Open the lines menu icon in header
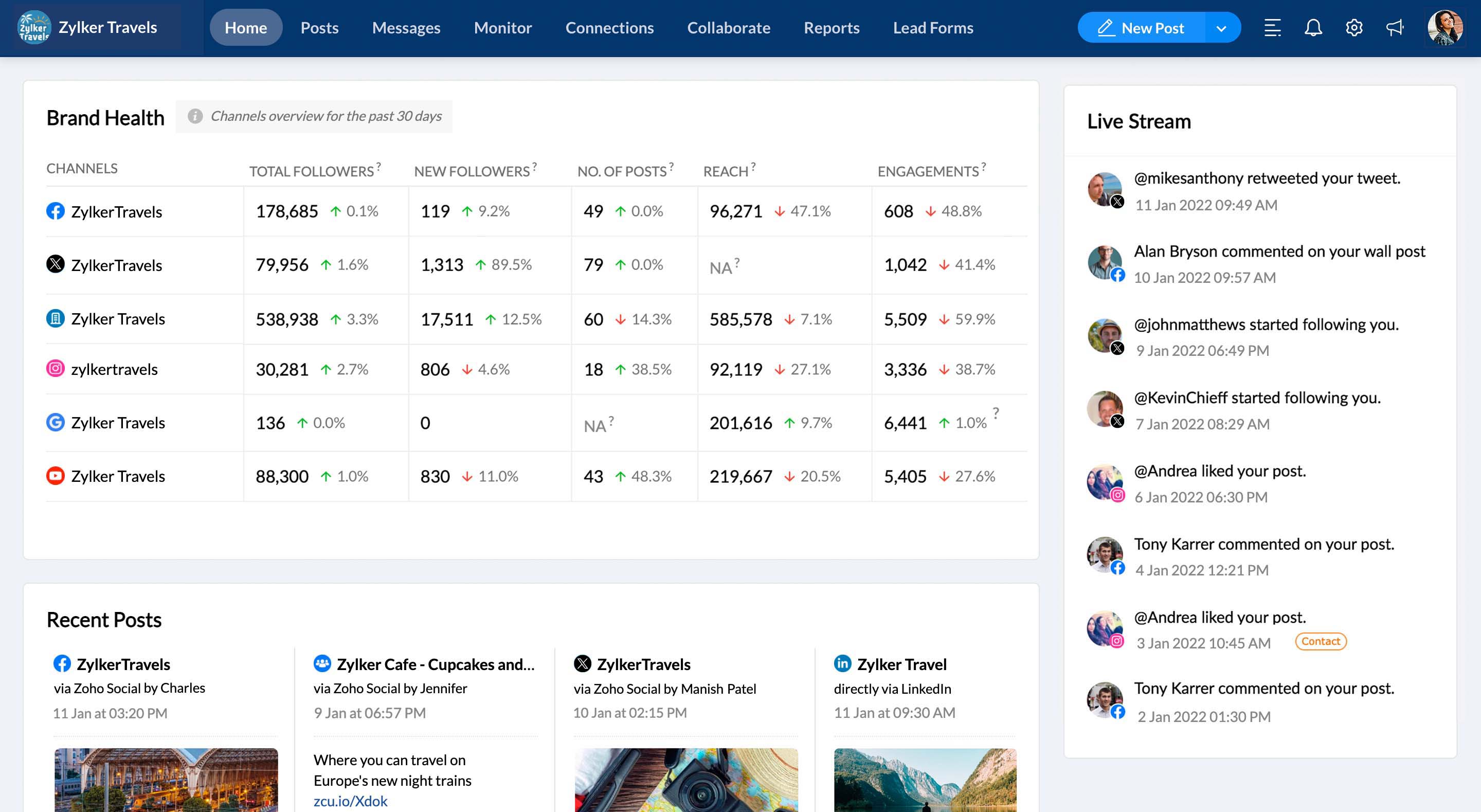The image size is (1481, 812). point(1272,28)
